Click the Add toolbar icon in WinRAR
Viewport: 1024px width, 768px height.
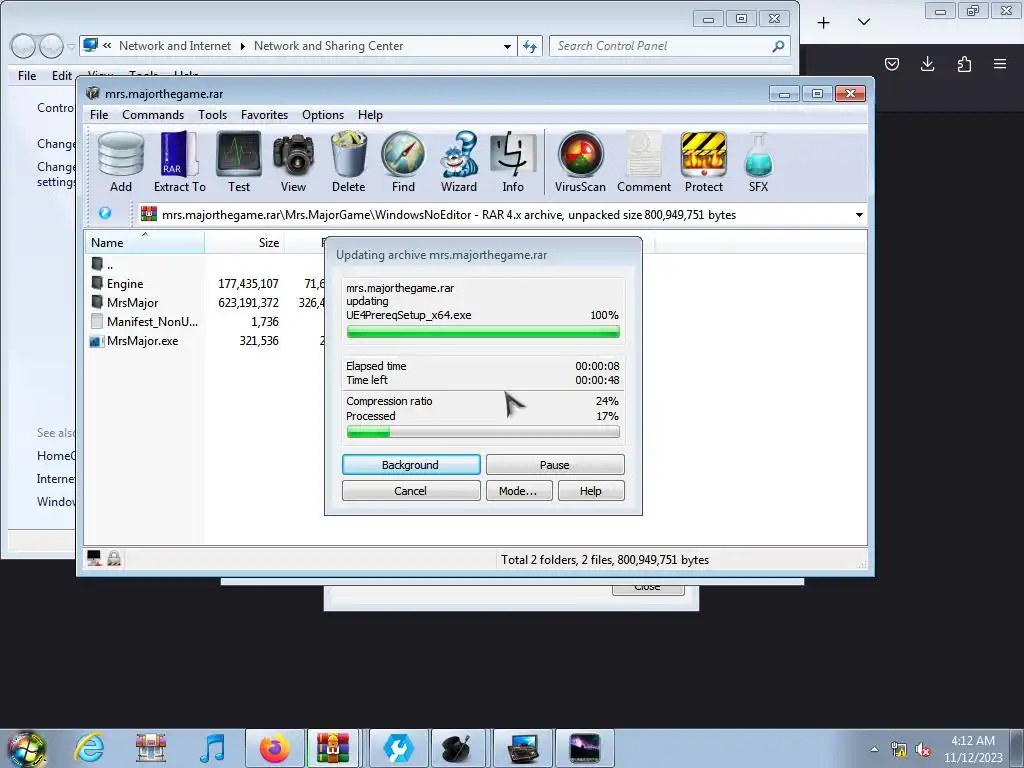click(x=121, y=162)
